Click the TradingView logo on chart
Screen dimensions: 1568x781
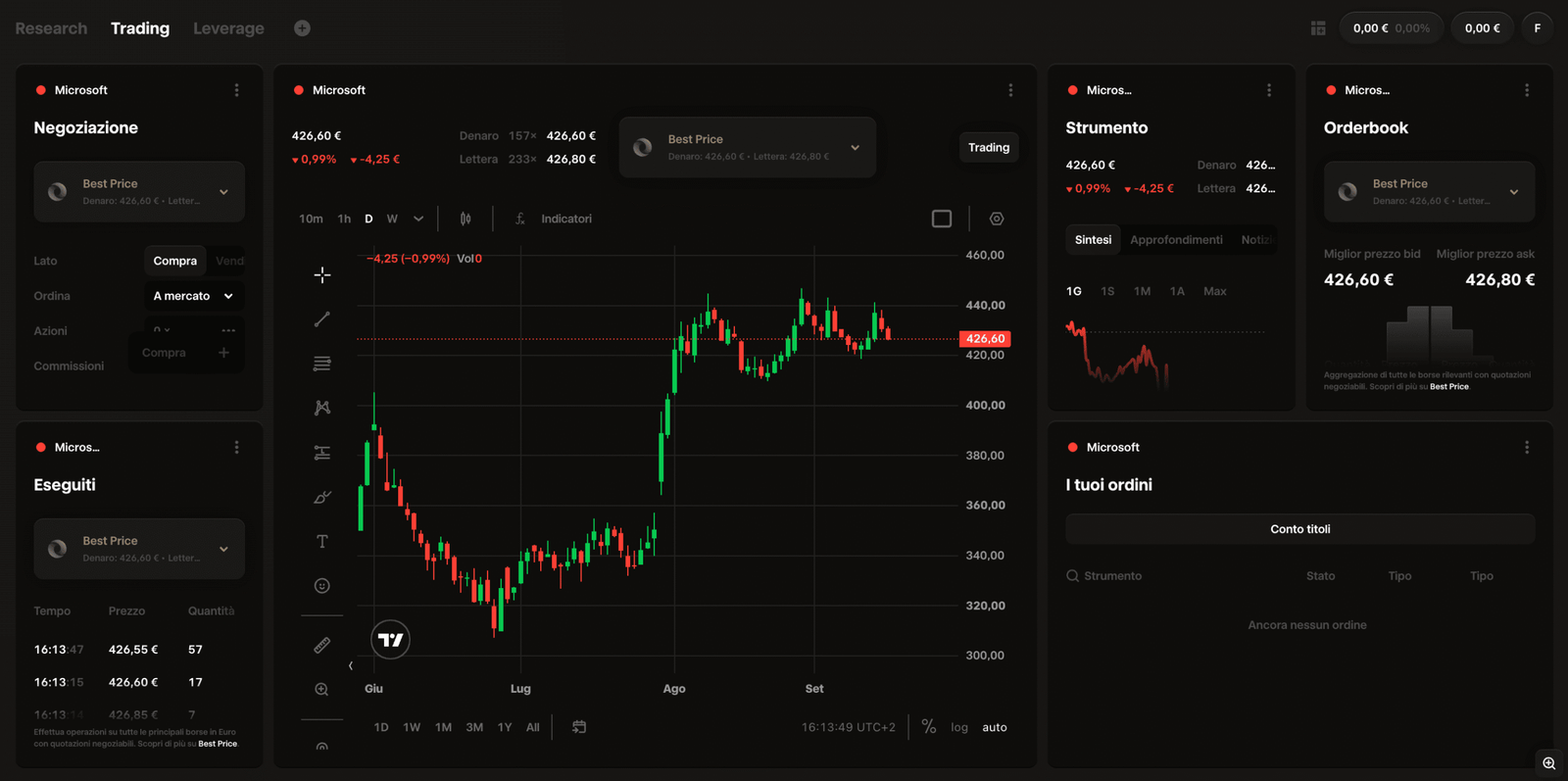pos(390,640)
